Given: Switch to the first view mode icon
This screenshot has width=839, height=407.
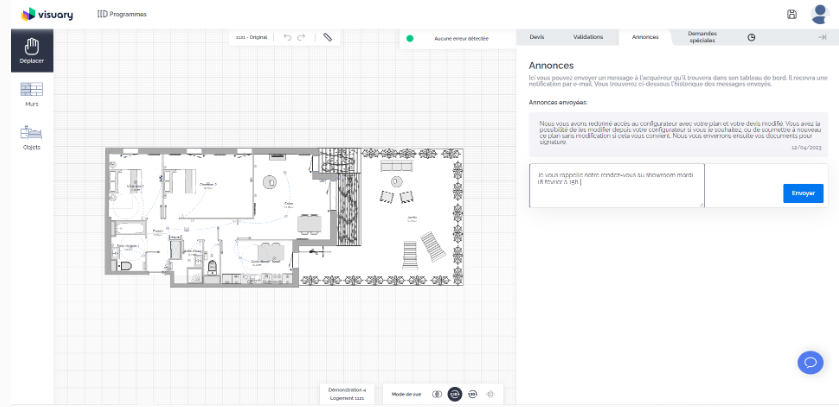Looking at the screenshot, I should click(437, 395).
